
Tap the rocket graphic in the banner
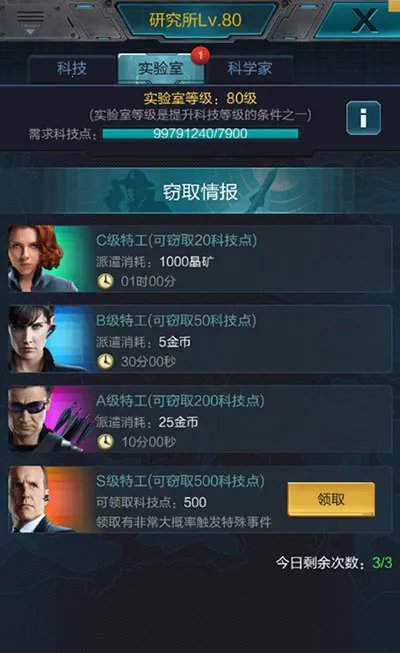click(263, 189)
